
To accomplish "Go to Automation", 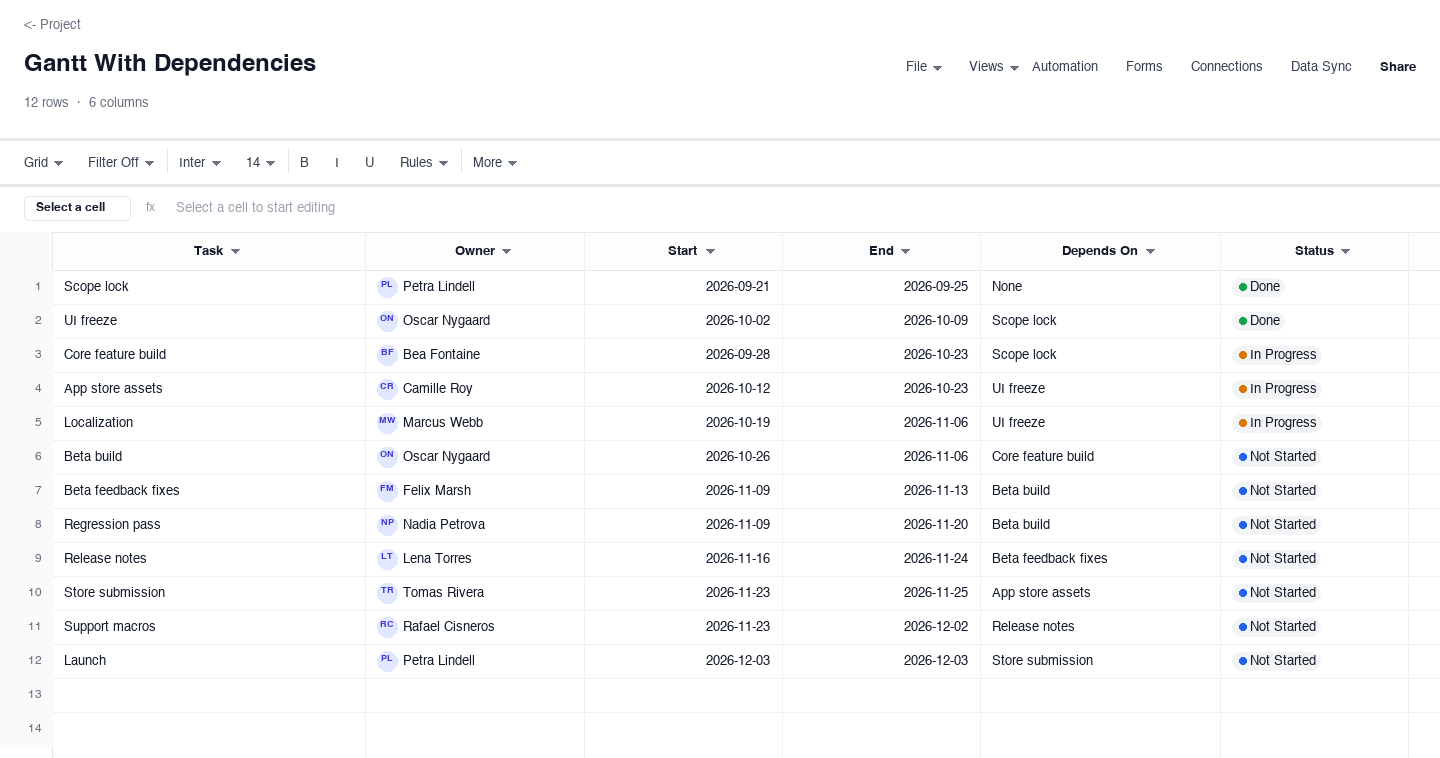I will point(1065,67).
